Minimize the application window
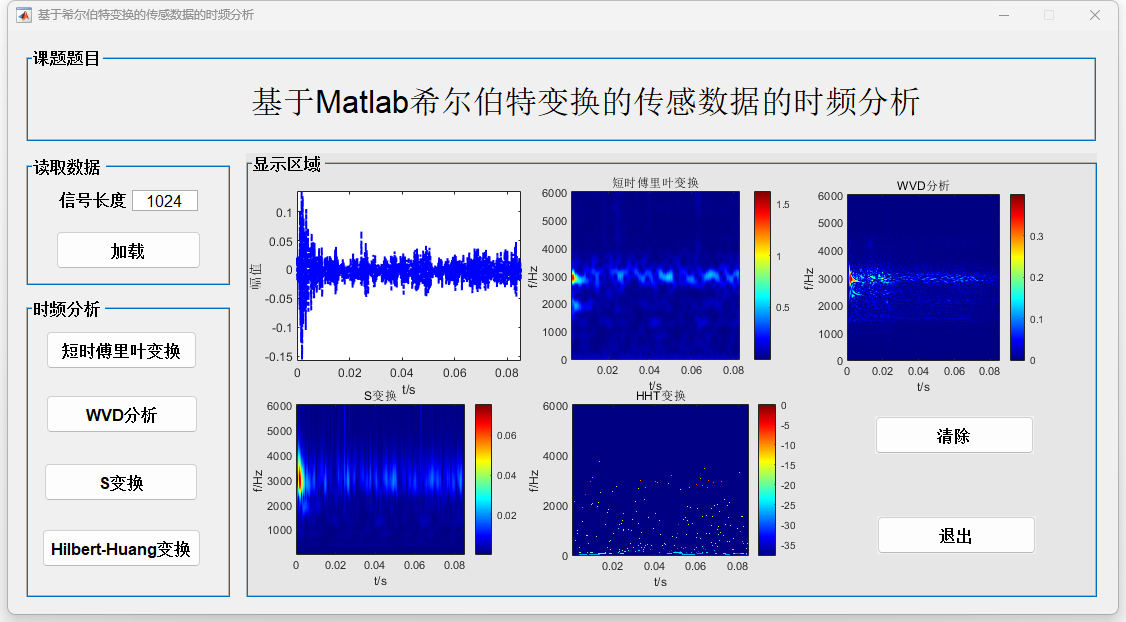The width and height of the screenshot is (1126, 622). click(1004, 15)
